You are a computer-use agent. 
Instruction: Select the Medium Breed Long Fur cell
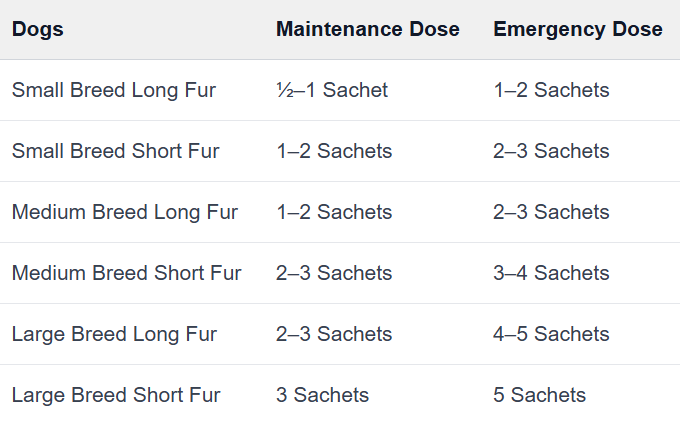point(124,212)
